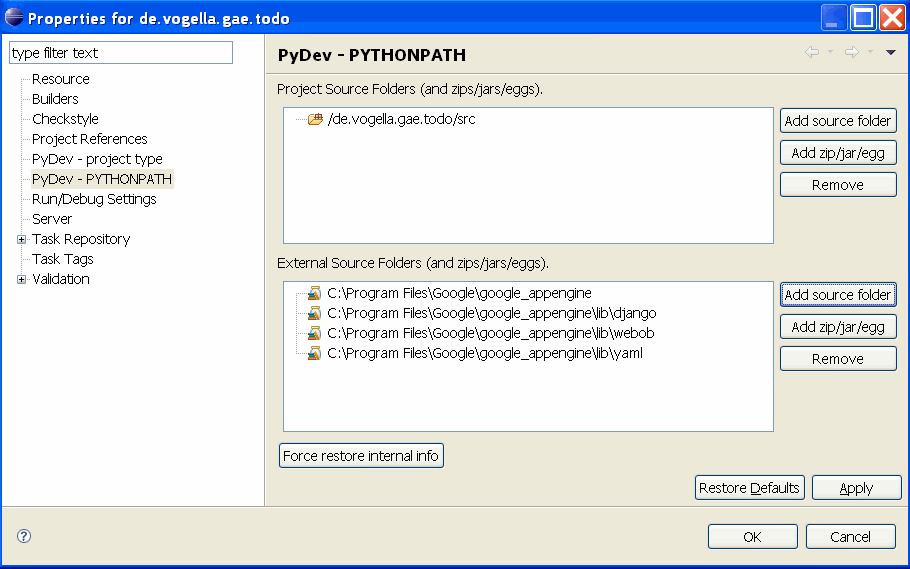This screenshot has height=569, width=910.
Task: Select the Builders properties page
Action: coord(55,99)
